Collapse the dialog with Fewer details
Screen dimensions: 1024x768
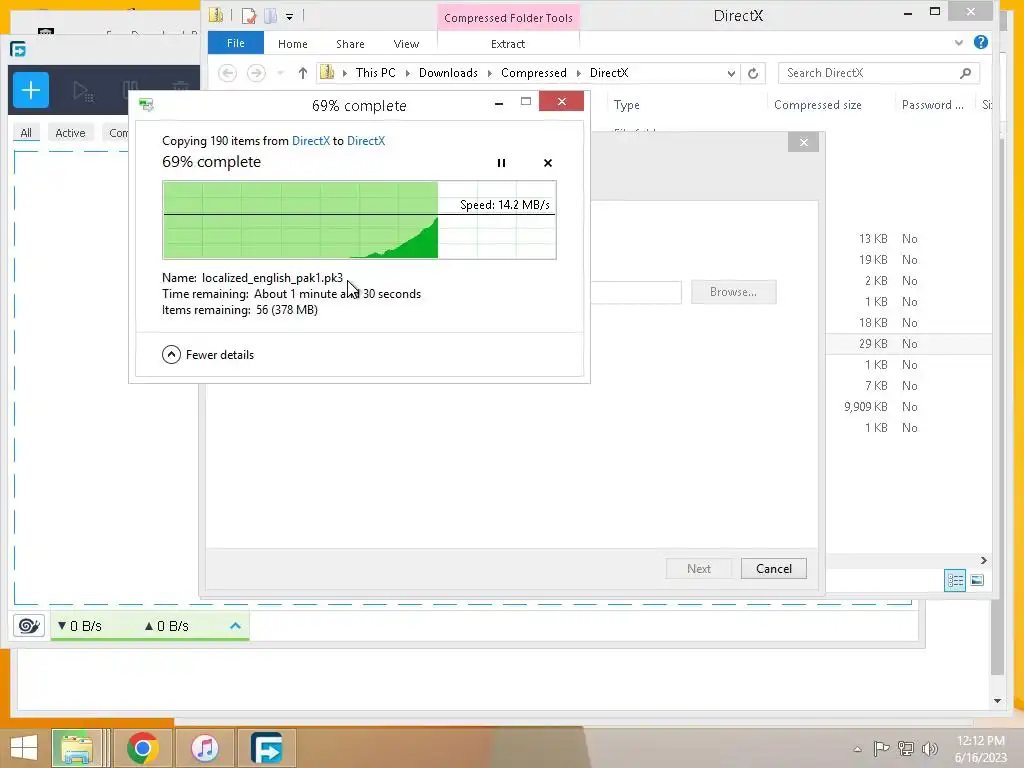click(208, 355)
